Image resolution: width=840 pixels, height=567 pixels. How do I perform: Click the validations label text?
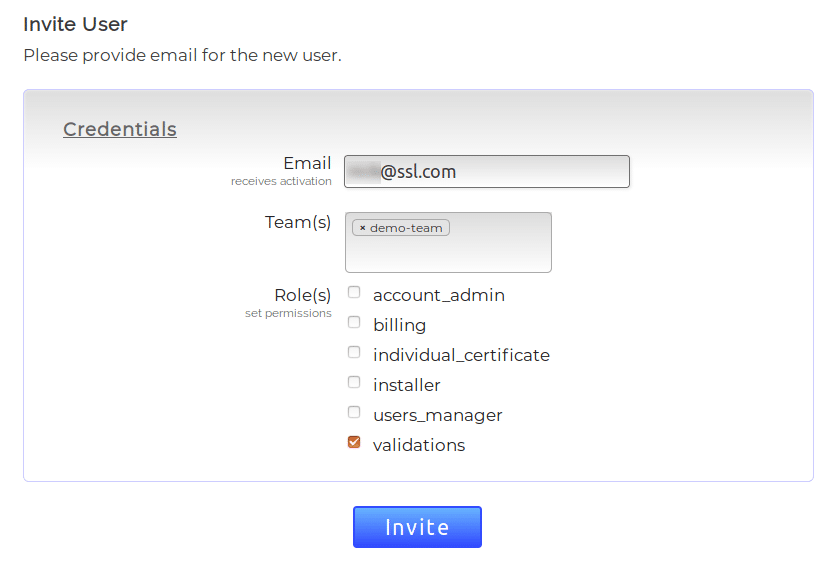pos(419,445)
